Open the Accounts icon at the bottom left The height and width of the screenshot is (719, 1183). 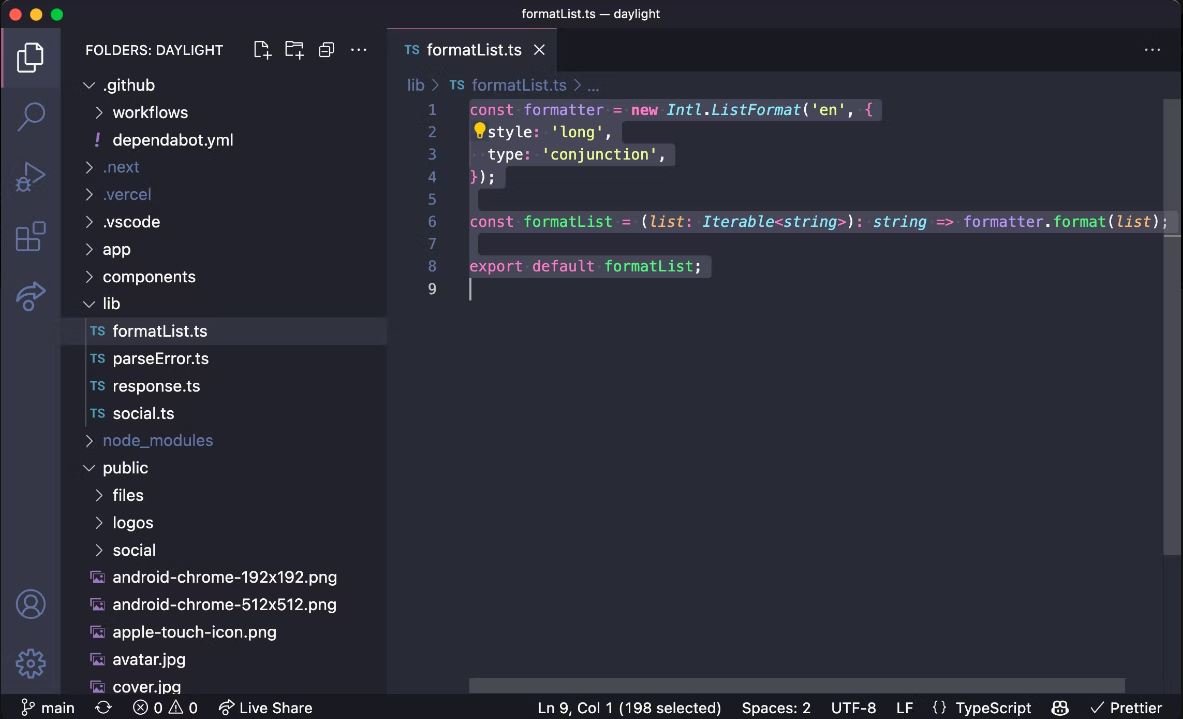coord(30,604)
